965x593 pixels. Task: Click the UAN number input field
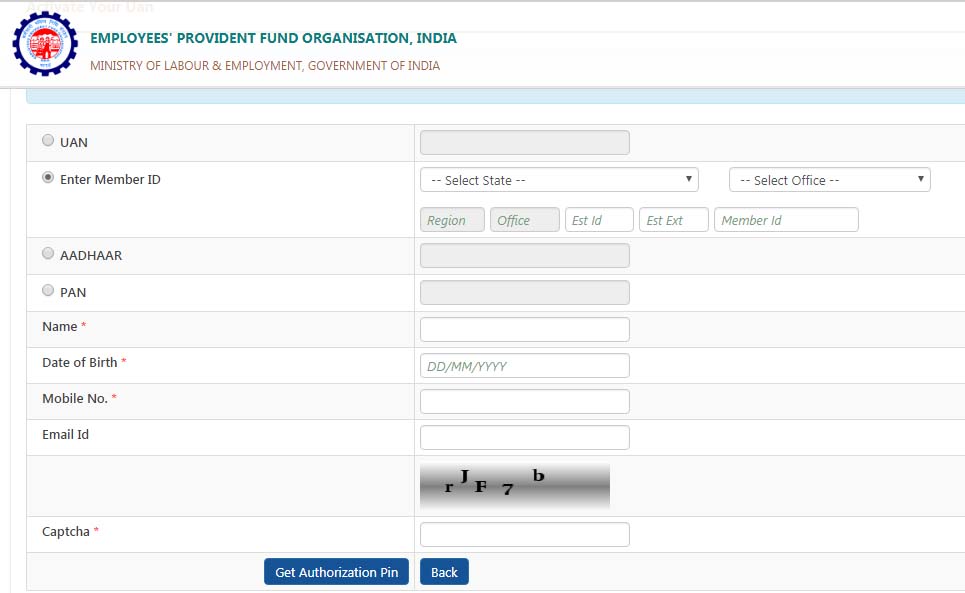(524, 142)
